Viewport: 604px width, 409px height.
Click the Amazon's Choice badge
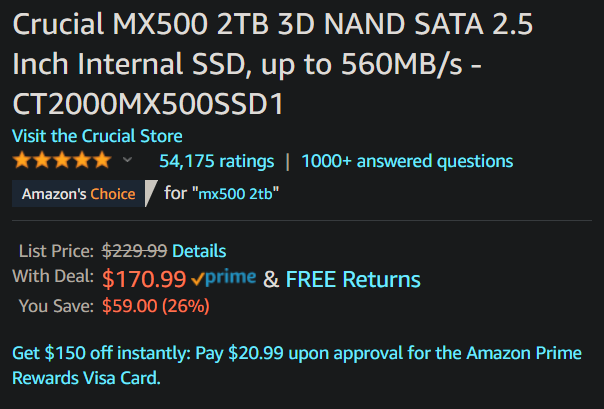(79, 194)
